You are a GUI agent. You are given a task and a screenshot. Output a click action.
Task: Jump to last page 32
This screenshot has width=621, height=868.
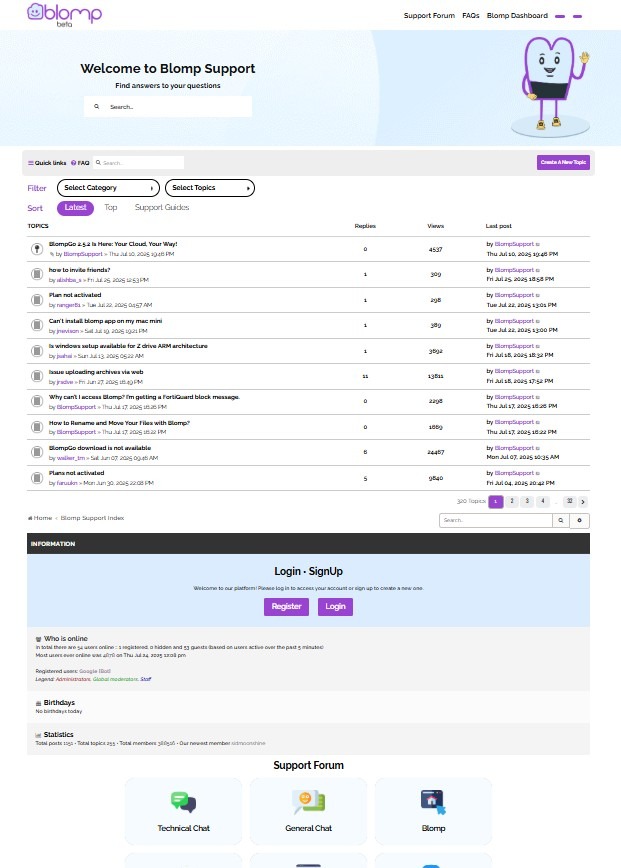569,501
